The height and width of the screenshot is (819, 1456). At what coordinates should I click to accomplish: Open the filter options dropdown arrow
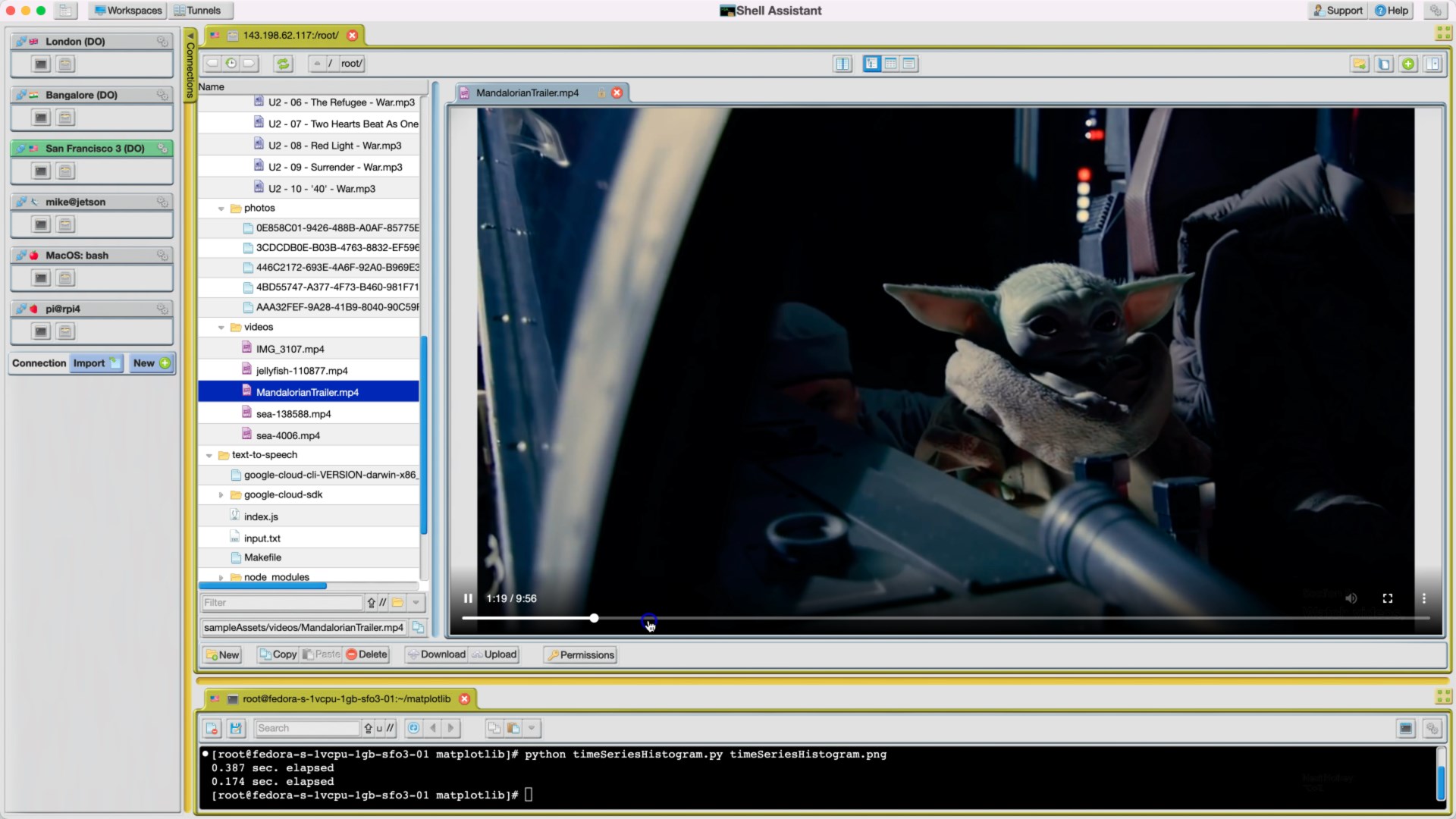coord(416,603)
